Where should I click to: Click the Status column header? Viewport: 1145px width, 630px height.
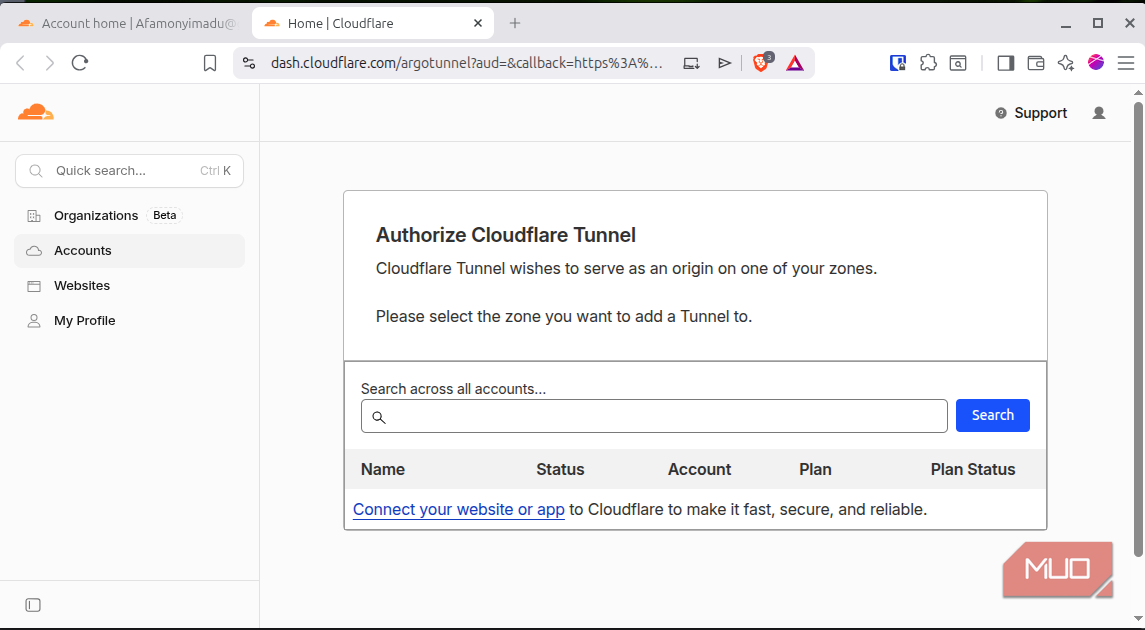click(x=560, y=469)
